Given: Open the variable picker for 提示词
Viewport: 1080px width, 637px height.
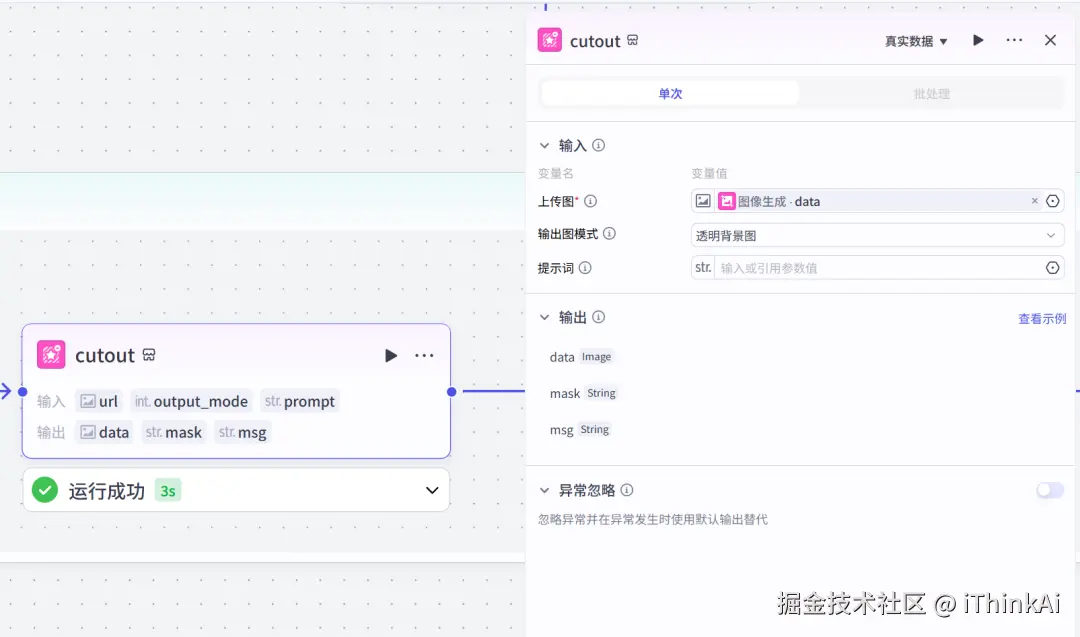Looking at the screenshot, I should point(1052,268).
